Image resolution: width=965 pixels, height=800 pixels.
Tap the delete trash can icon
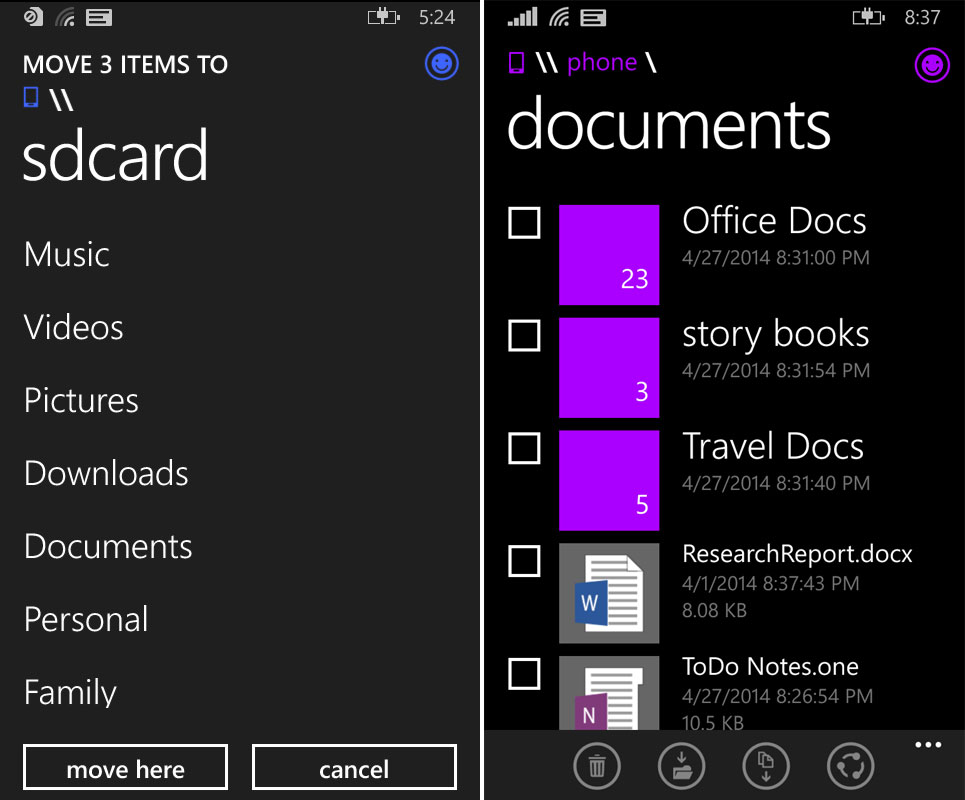[597, 767]
